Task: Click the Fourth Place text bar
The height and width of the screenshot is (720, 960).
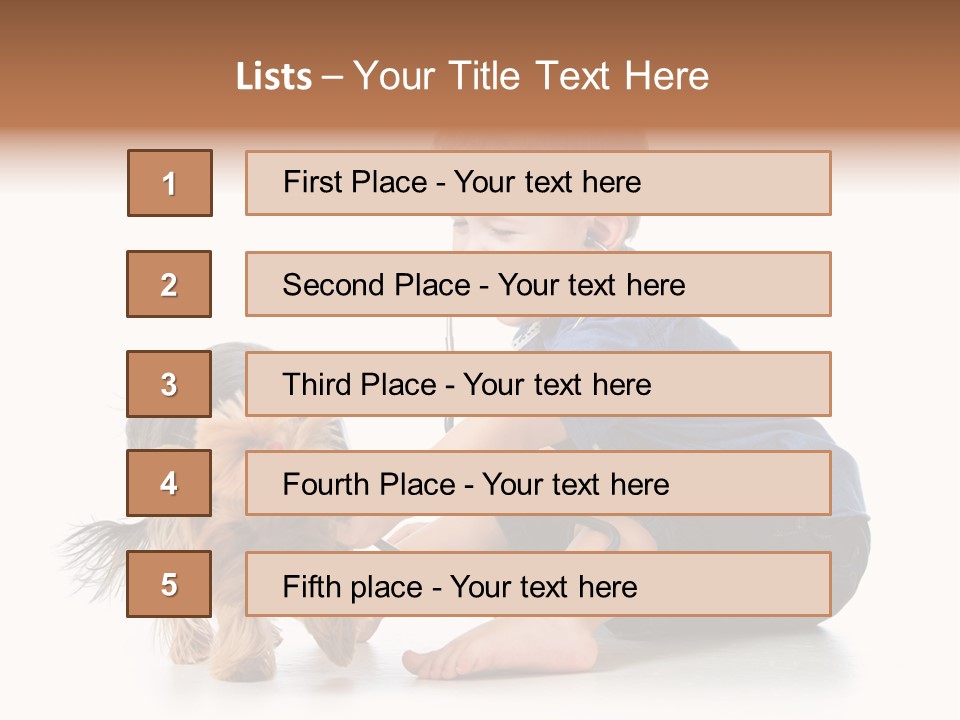Action: pos(538,484)
